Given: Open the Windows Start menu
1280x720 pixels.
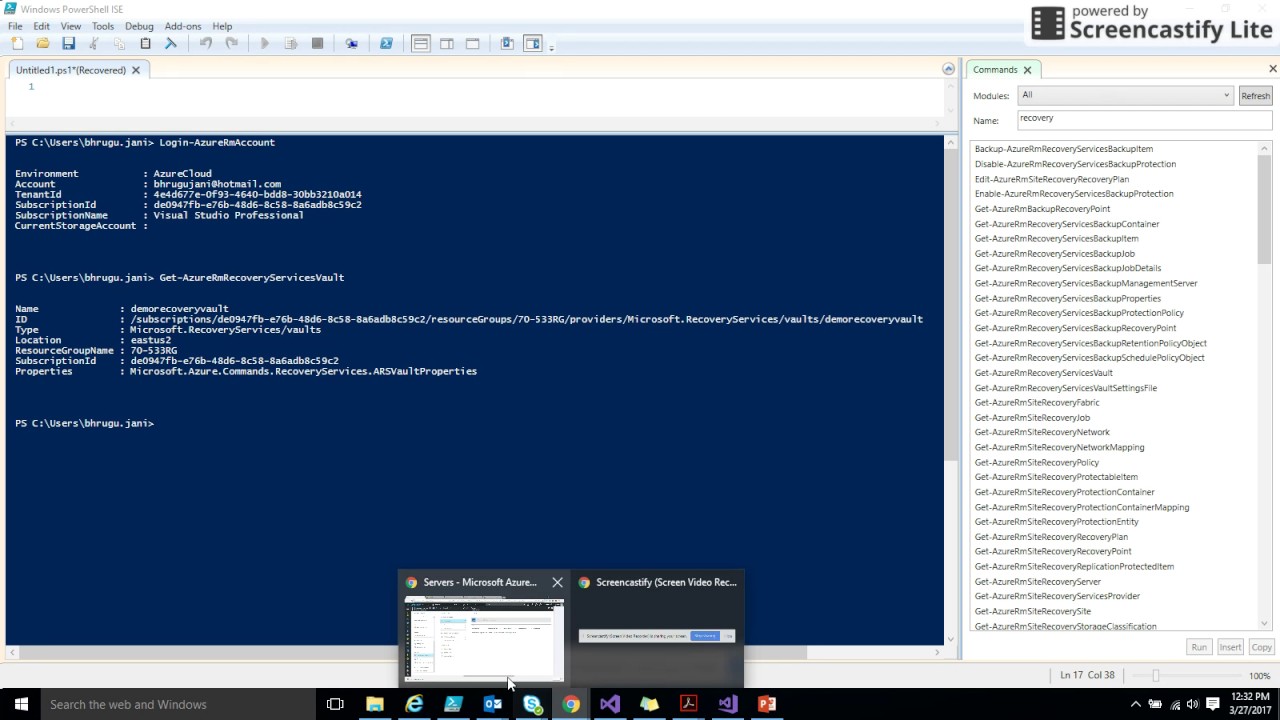Looking at the screenshot, I should tap(21, 704).
